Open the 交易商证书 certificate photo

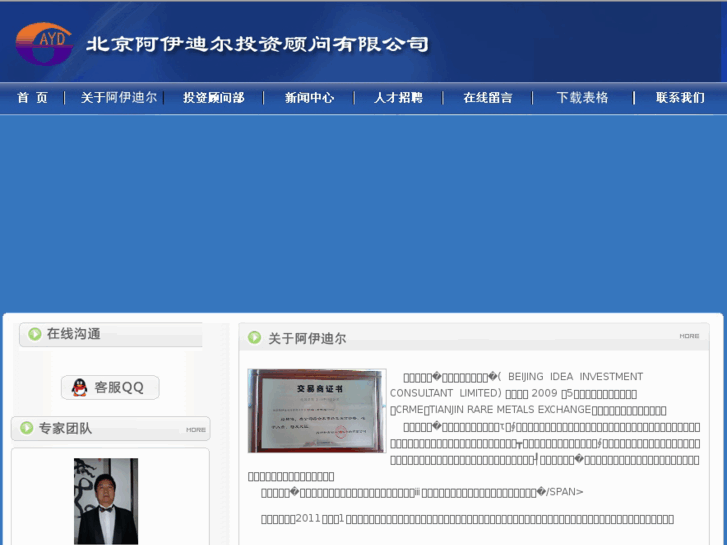click(317, 410)
